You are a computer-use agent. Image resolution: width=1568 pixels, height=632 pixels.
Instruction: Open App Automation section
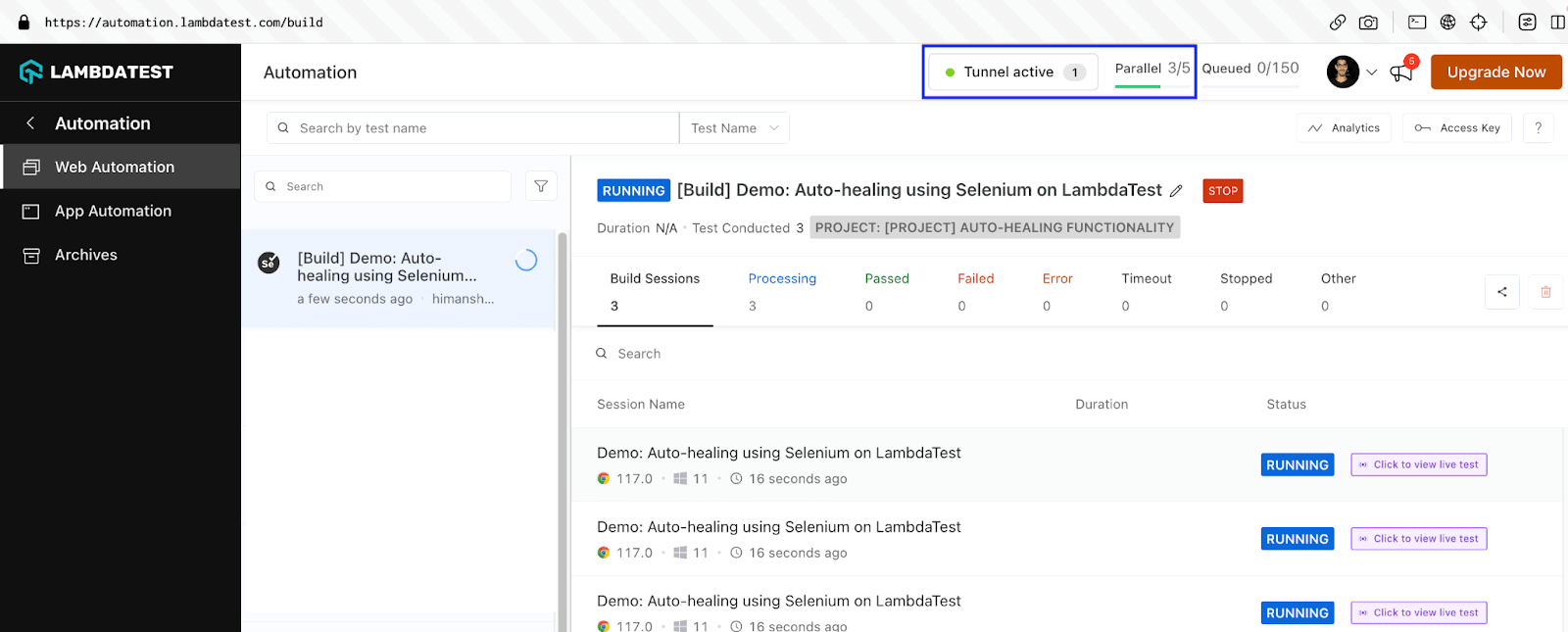click(121, 211)
